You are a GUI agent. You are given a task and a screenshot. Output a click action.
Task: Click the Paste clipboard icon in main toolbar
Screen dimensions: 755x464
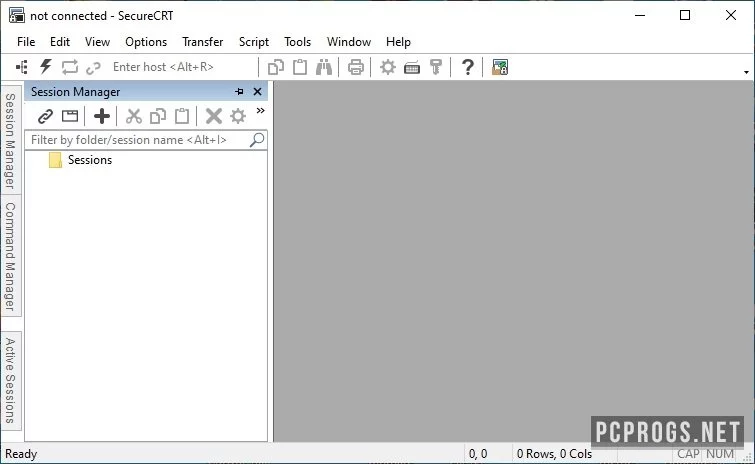300,67
